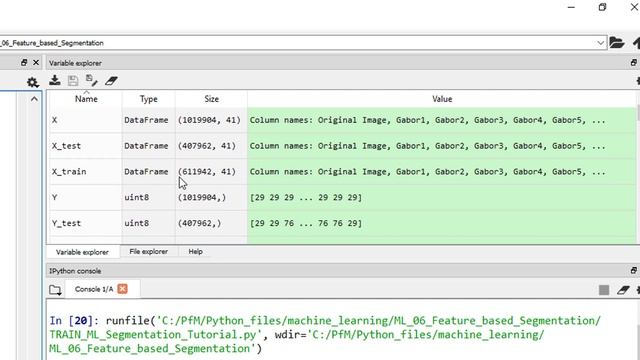The image size is (640, 360).
Task: Click the up arrow in the left pane
Action: tap(34, 99)
